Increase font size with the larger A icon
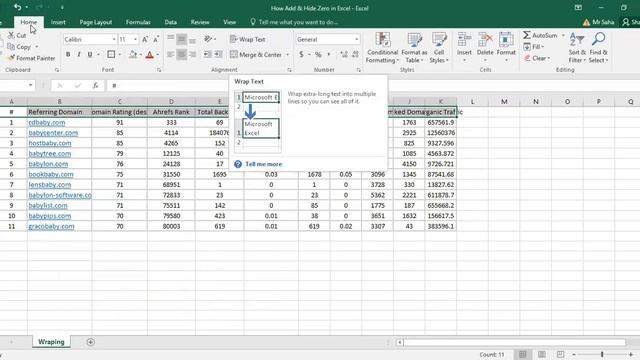Image resolution: width=640 pixels, height=360 pixels. 145,39
